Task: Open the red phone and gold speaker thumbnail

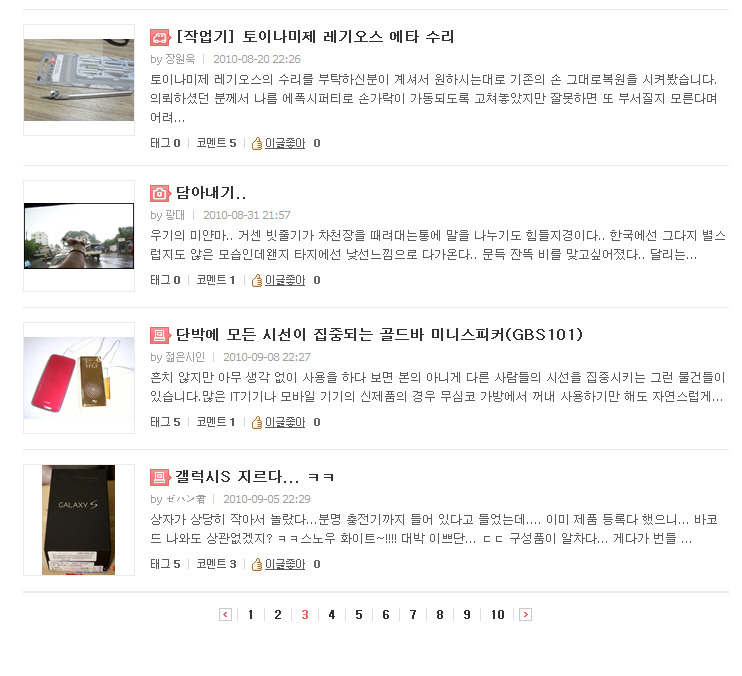Action: [79, 378]
